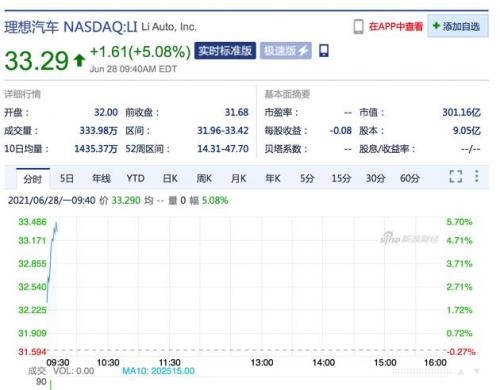This screenshot has height=390, width=500.
Task: Select the 5日 chart tab
Action: [x=67, y=178]
